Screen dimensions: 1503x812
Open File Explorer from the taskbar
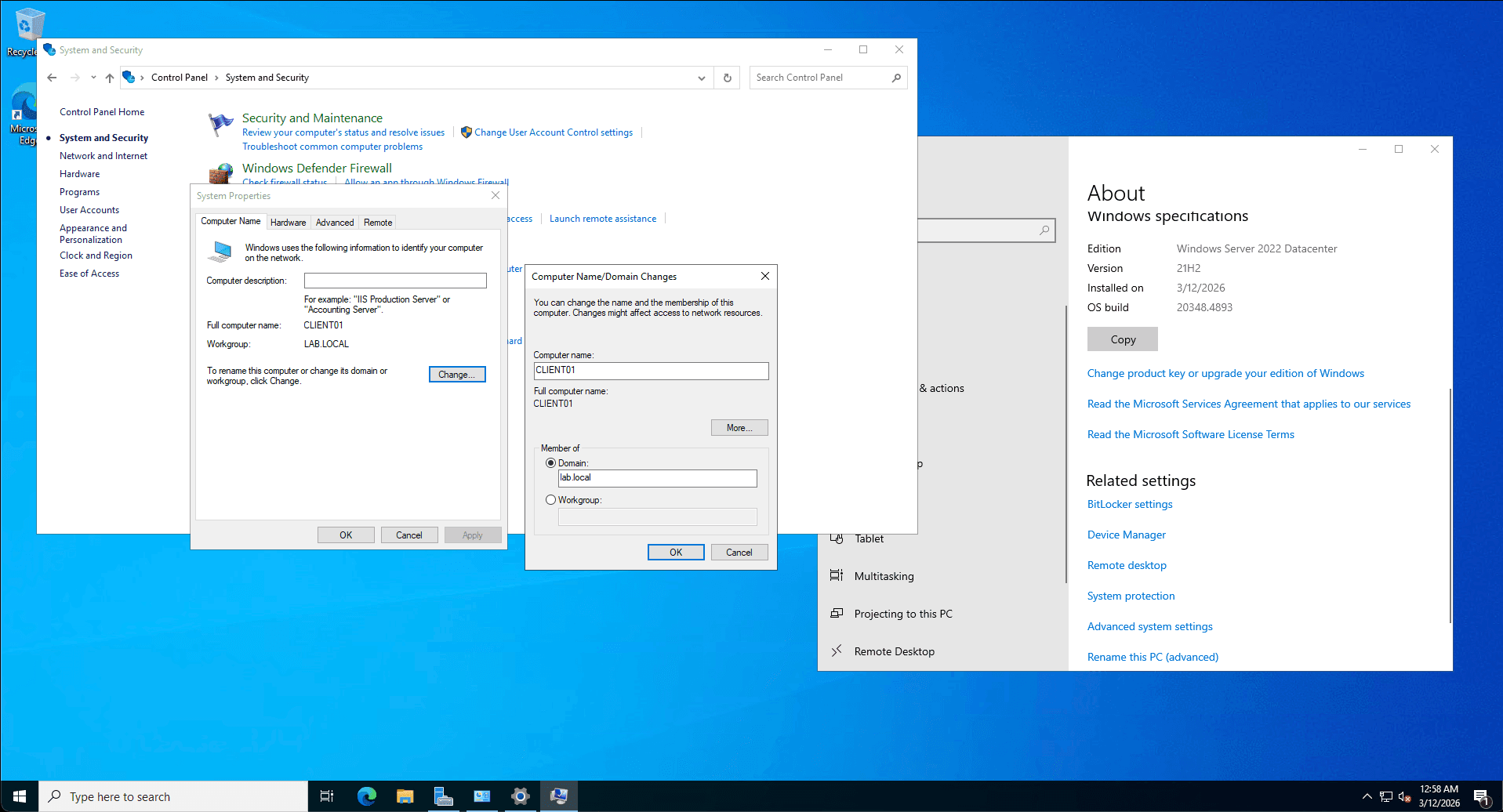click(405, 796)
